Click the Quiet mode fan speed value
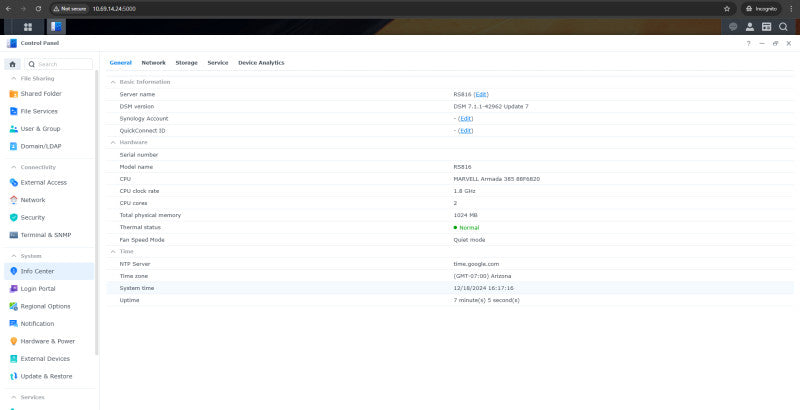Viewport: 800px width, 410px height. tap(469, 240)
